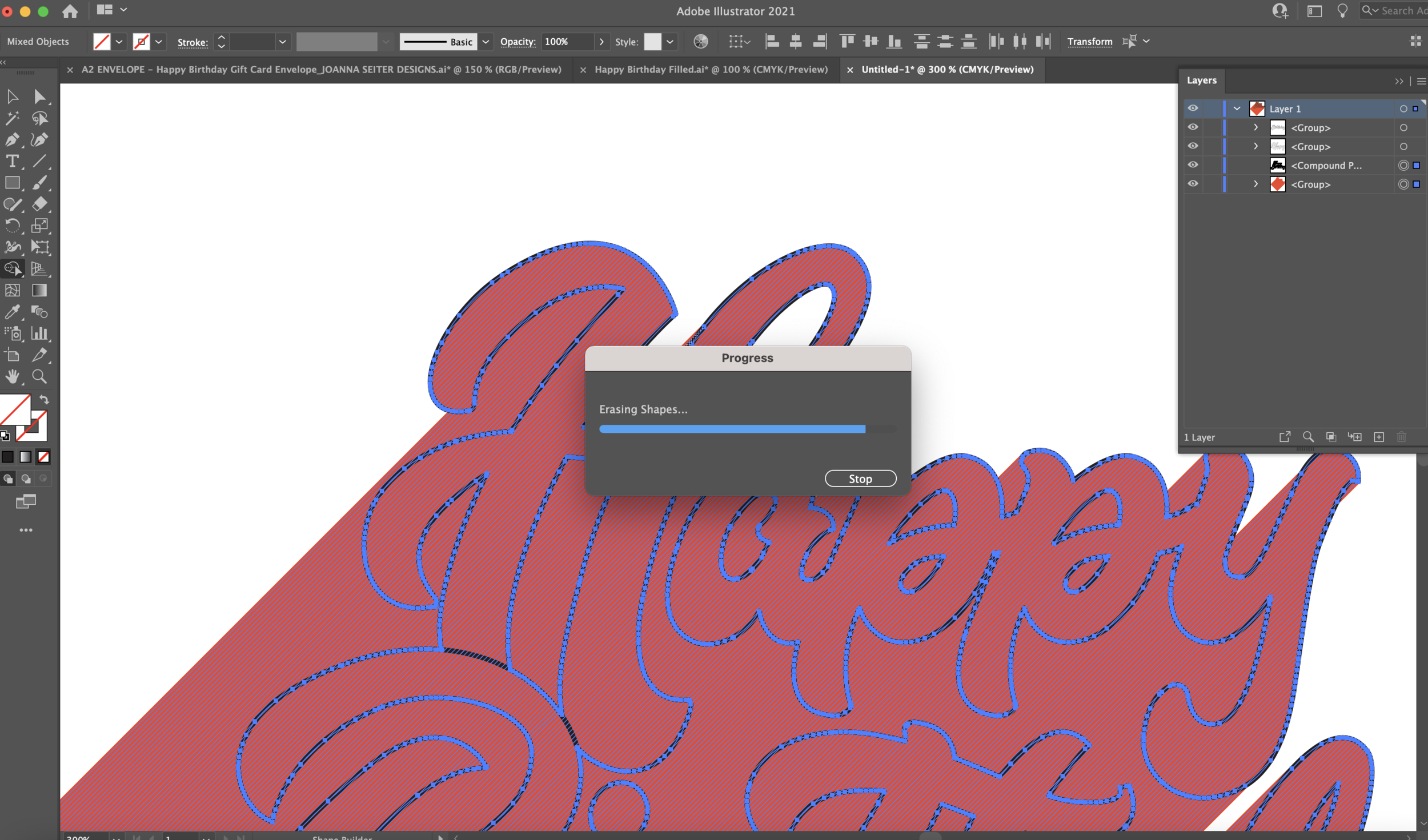Switch to A2 ENVELOPE document tab

(x=321, y=70)
